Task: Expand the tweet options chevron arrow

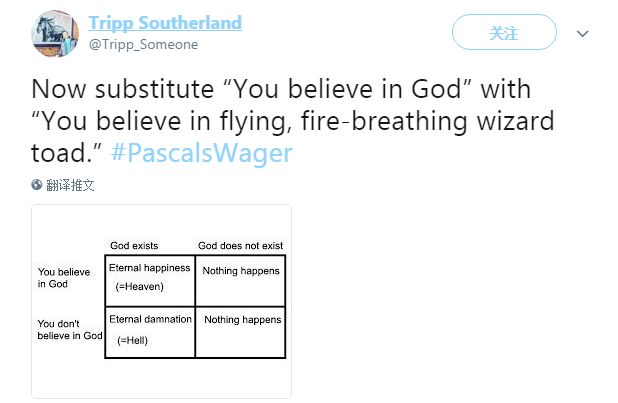Action: click(582, 34)
